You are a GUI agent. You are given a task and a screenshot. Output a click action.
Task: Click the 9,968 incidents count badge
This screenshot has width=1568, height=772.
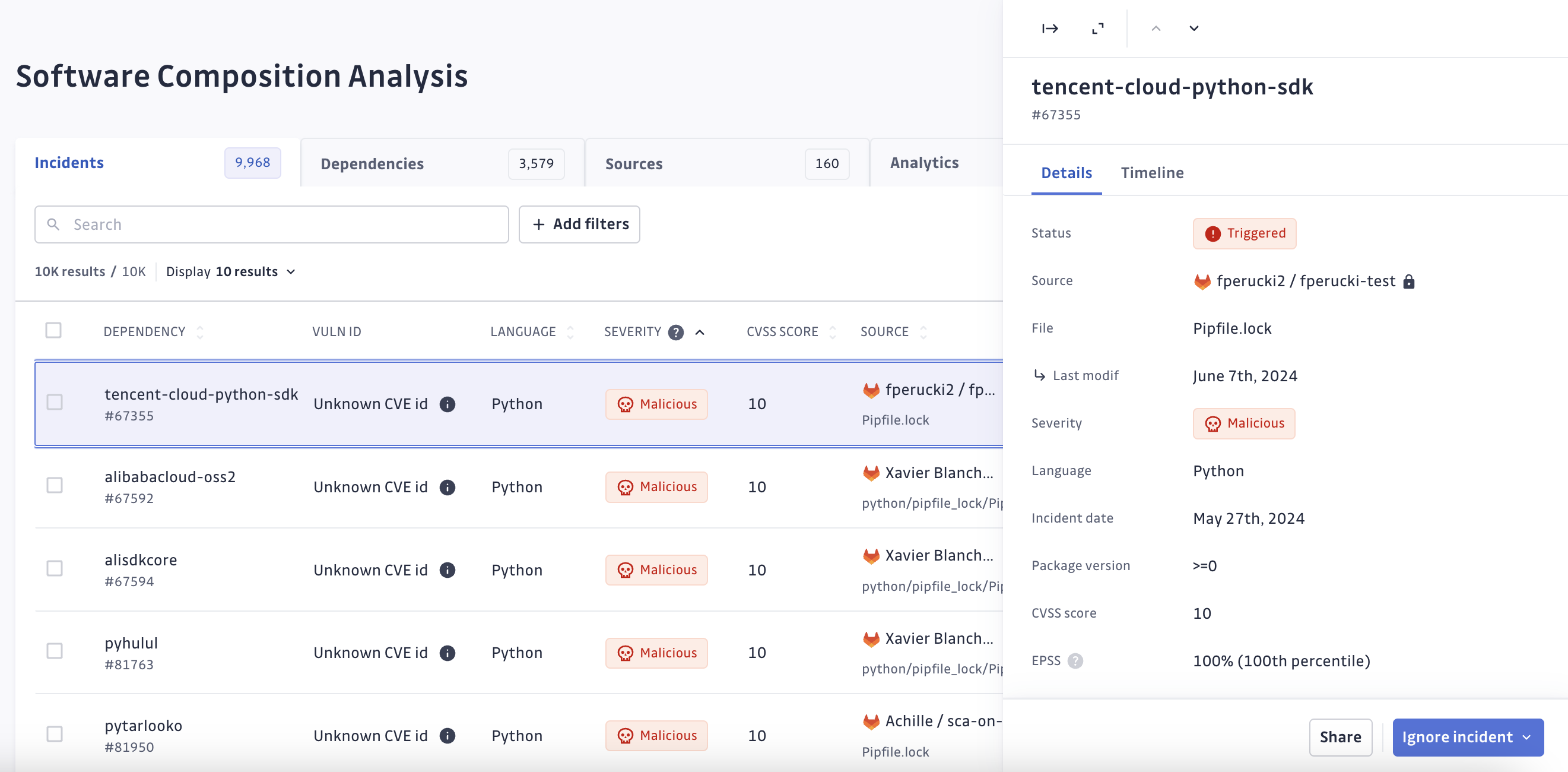(253, 163)
